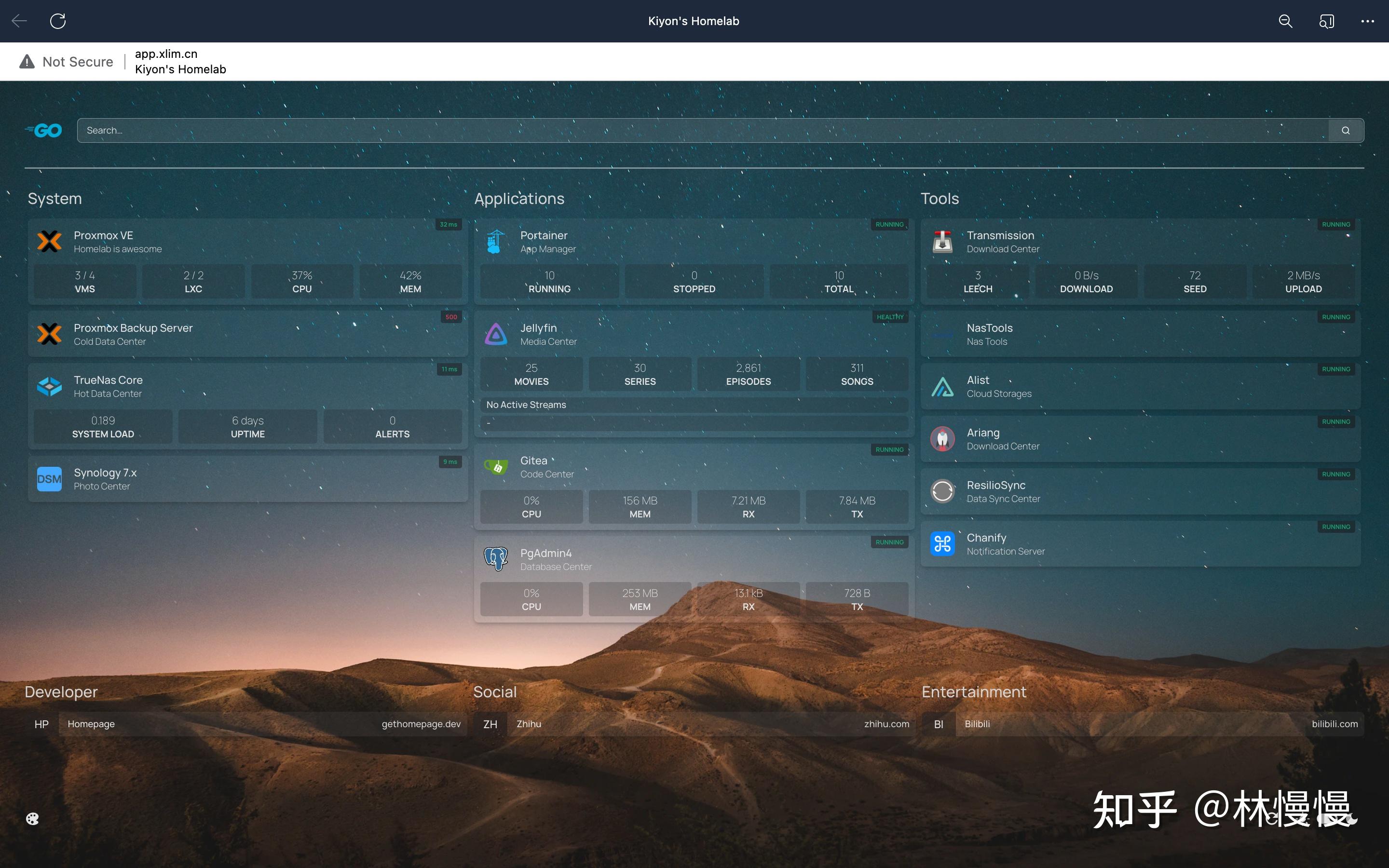Click the ResilioSync circular icon
Screen dimensions: 1389x868
tap(942, 491)
